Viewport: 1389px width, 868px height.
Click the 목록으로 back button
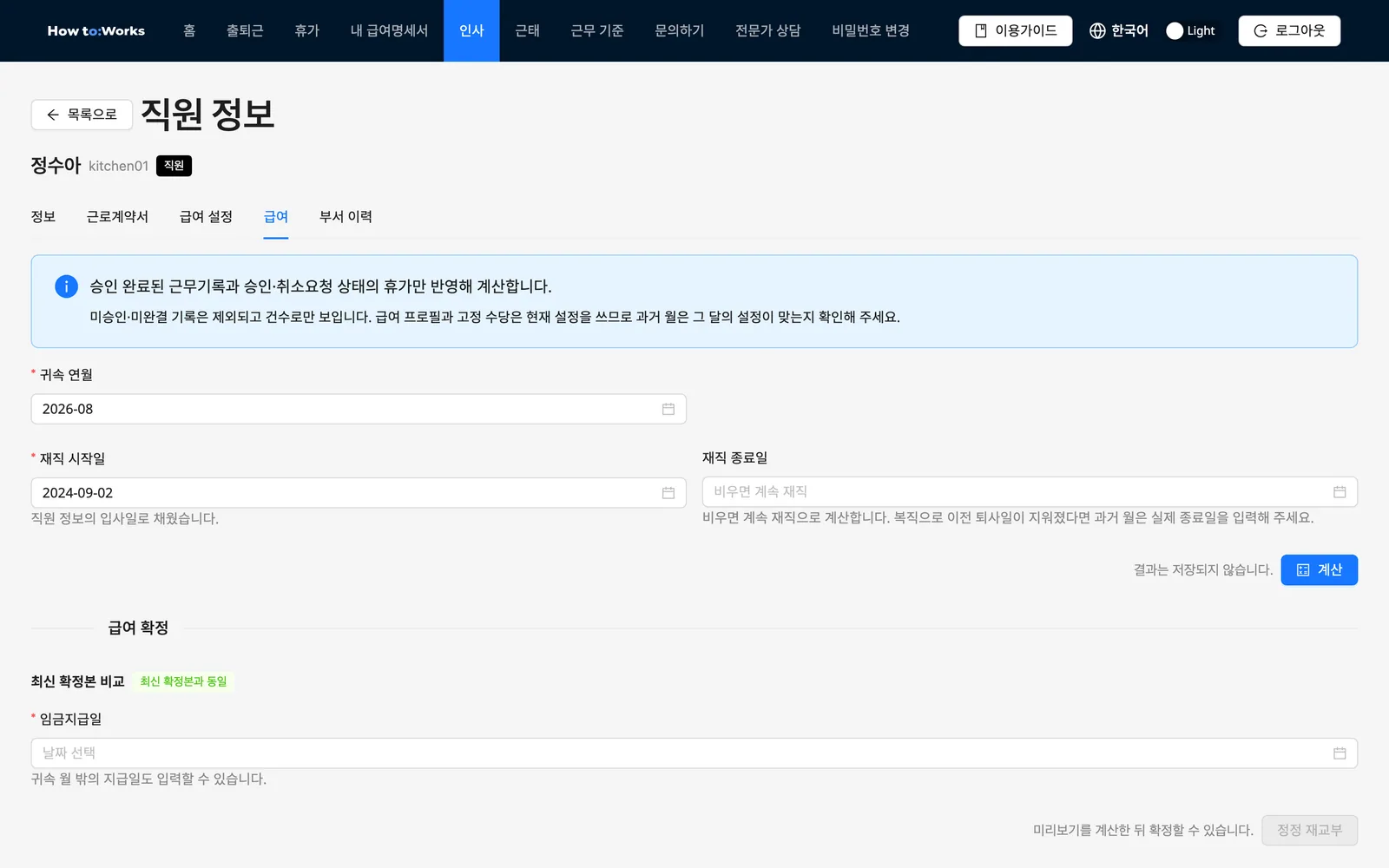point(82,115)
